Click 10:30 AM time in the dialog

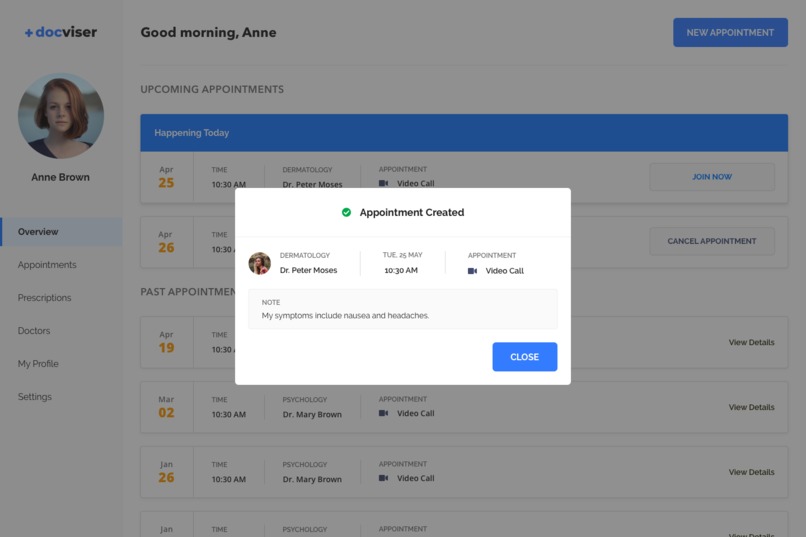(401, 270)
